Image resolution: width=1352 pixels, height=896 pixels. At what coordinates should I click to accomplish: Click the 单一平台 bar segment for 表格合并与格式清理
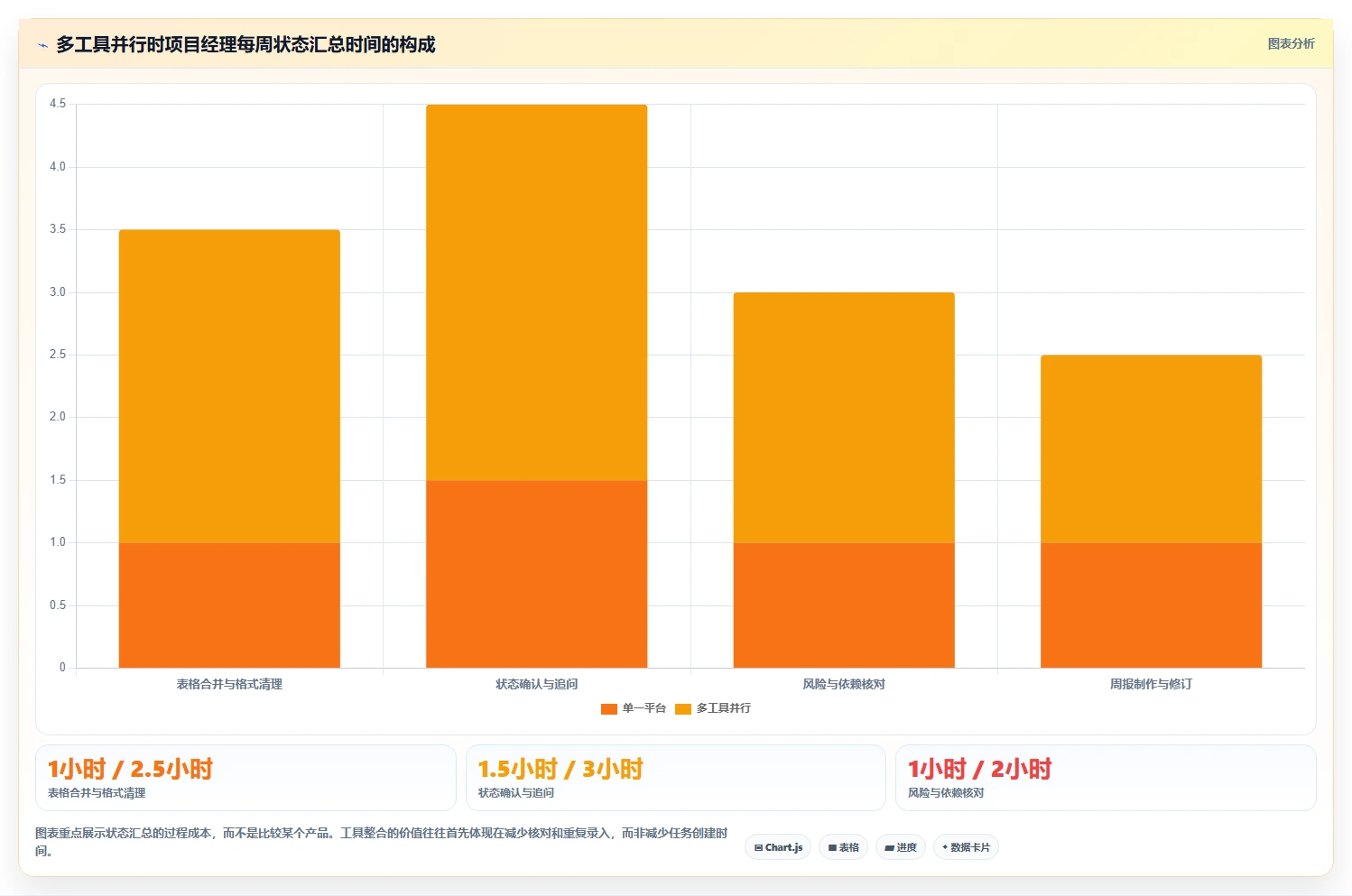229,605
